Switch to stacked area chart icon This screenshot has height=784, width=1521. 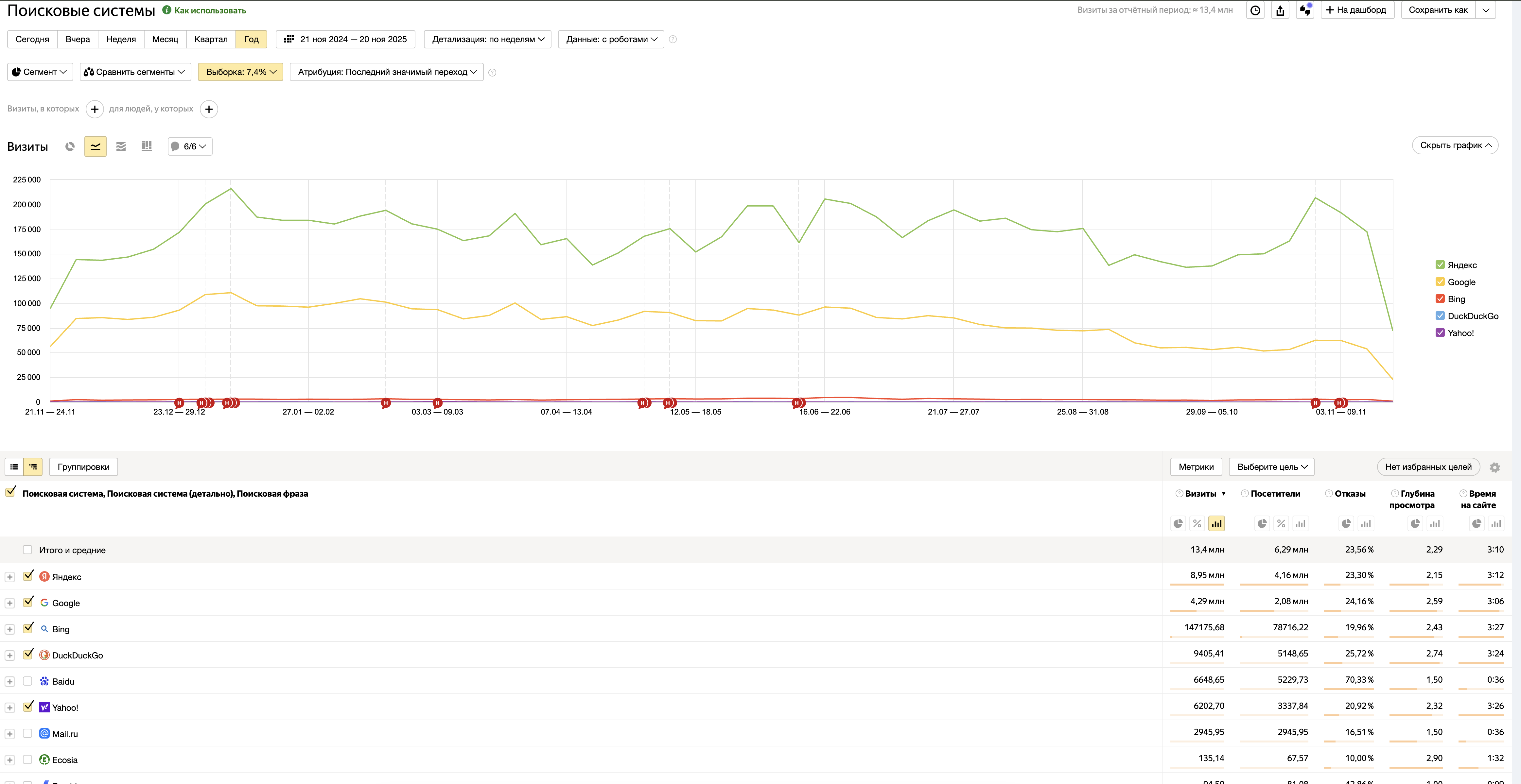tap(121, 146)
